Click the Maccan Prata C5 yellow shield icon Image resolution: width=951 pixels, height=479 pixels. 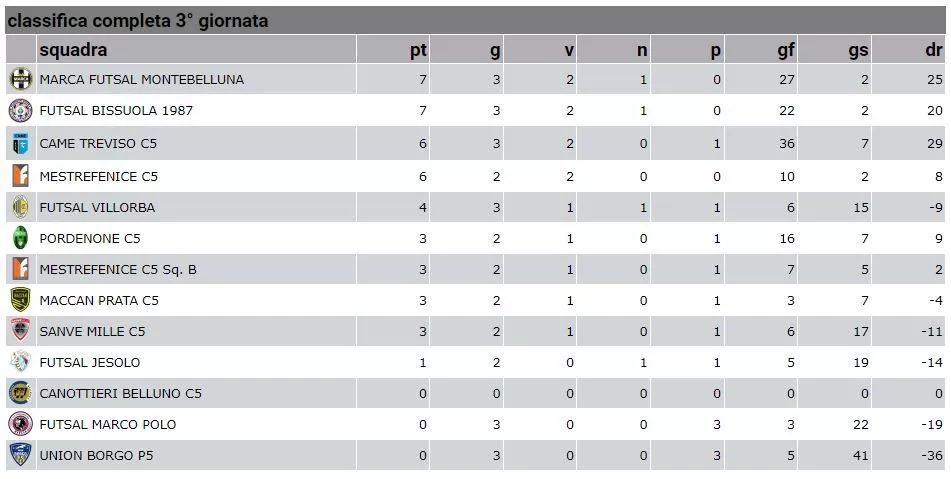[x=21, y=300]
